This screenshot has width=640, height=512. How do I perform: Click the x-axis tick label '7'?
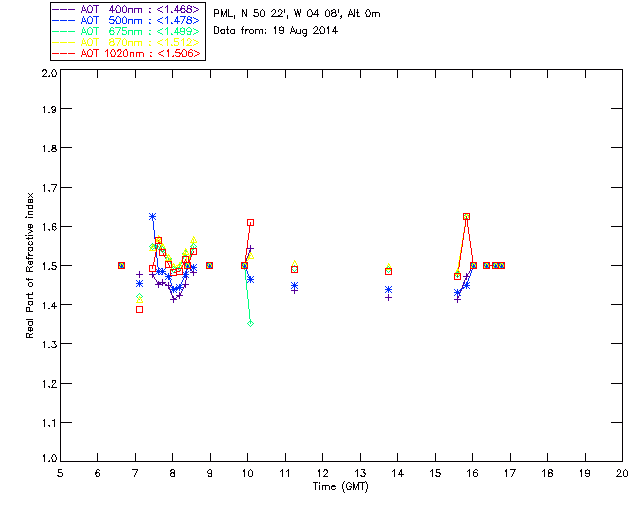coord(135,473)
